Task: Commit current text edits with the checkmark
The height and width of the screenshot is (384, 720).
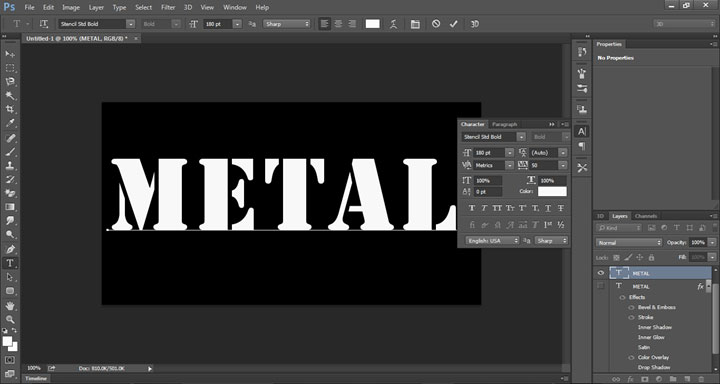Action: coord(454,24)
